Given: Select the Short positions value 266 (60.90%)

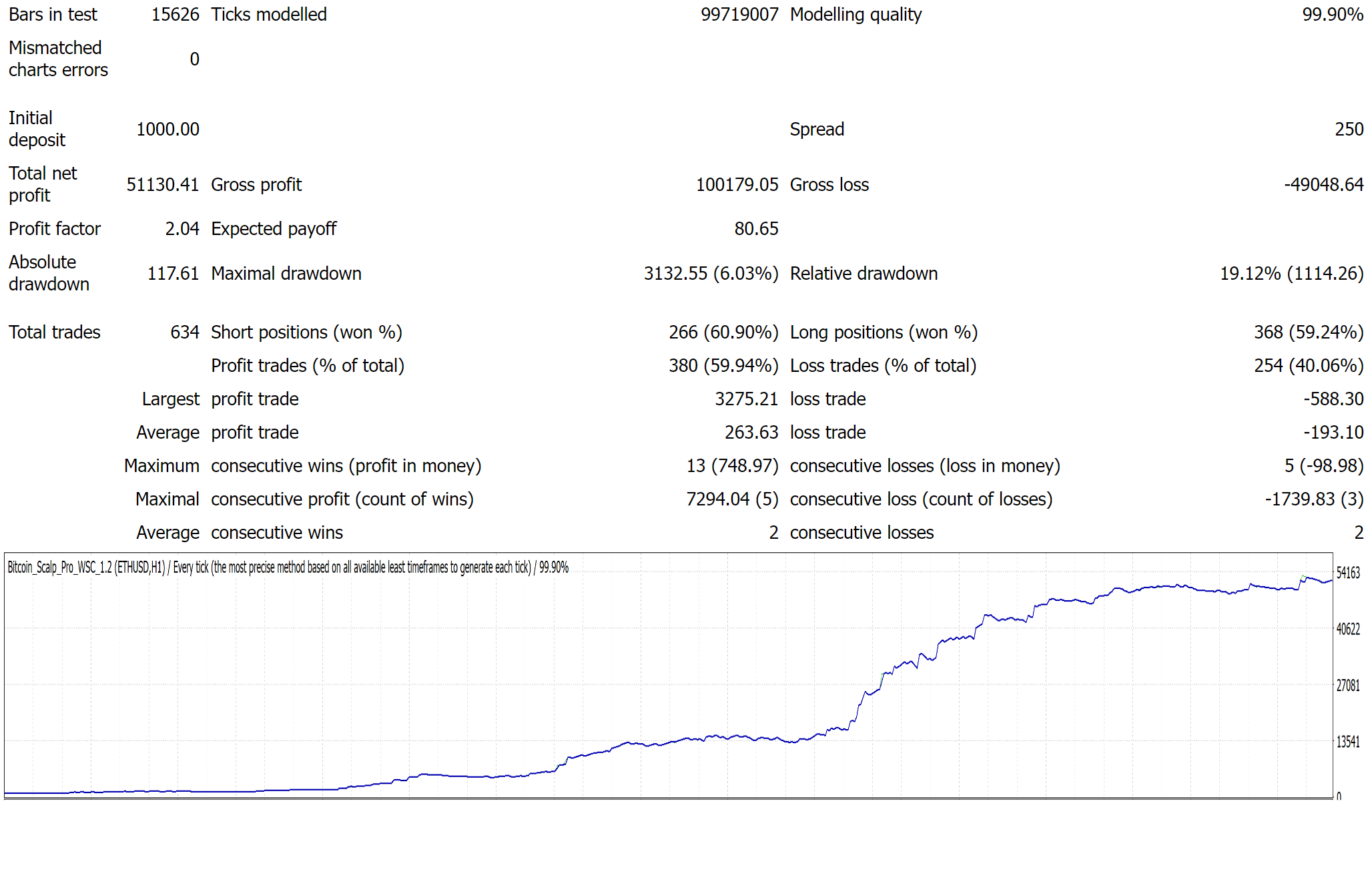Looking at the screenshot, I should (x=723, y=332).
